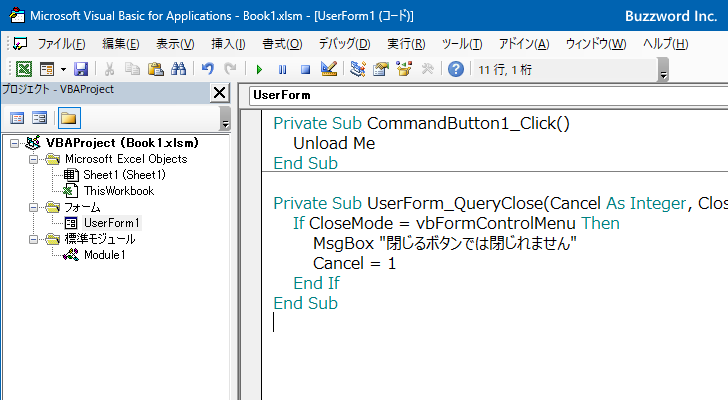Click the Insert UserForm toolbar icon
Screen dimensions: 728x400
[47, 69]
